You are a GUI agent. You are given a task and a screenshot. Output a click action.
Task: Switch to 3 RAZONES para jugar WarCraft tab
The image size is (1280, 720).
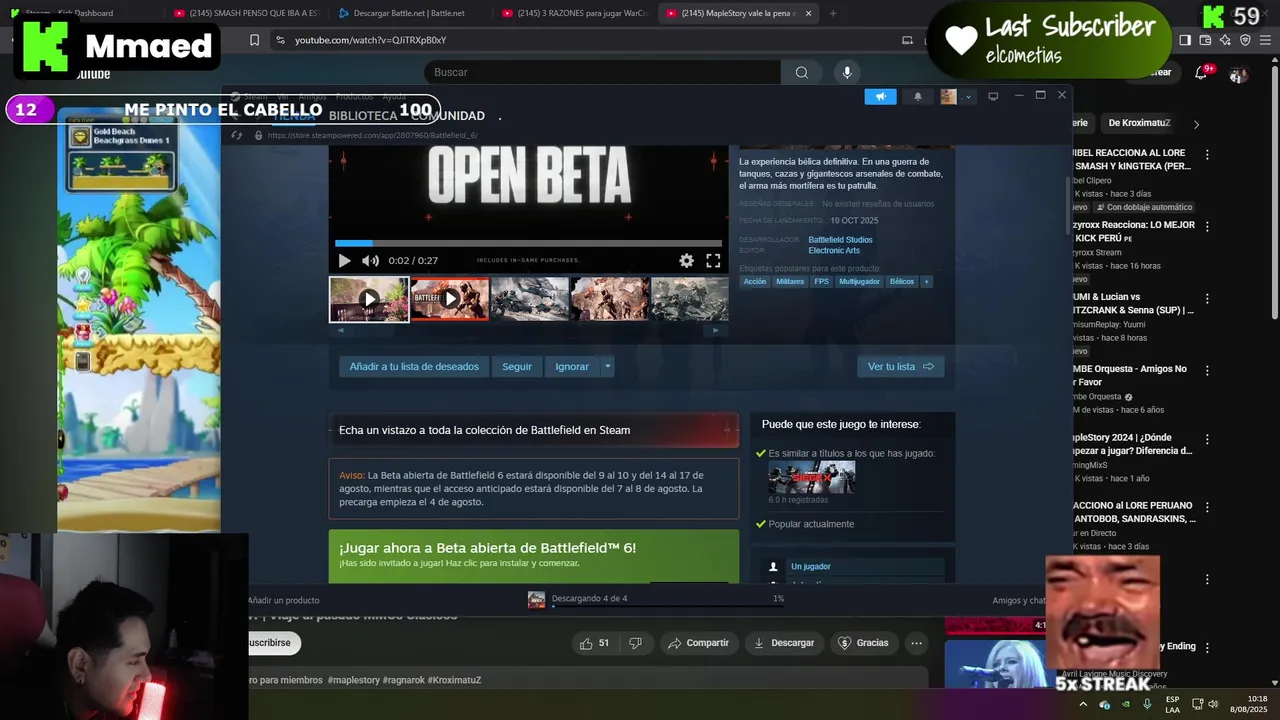coord(575,13)
